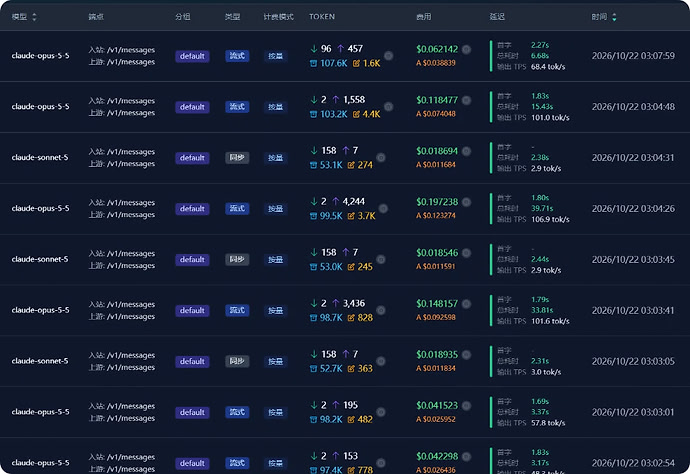This screenshot has width=690, height=474.
Task: Sort the table by the 时间 column arrows
Action: coord(614,17)
